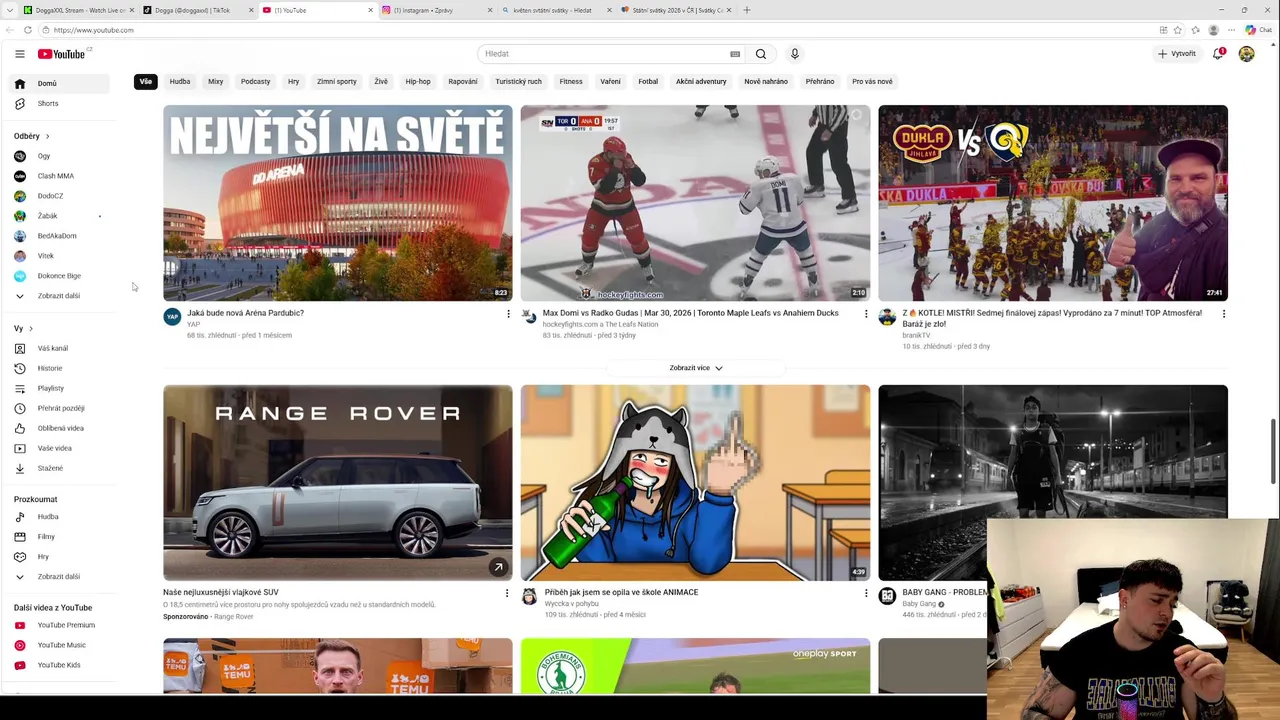The height and width of the screenshot is (720, 1280).
Task: Open options for KOTLE MISTŘI video
Action: [1224, 314]
